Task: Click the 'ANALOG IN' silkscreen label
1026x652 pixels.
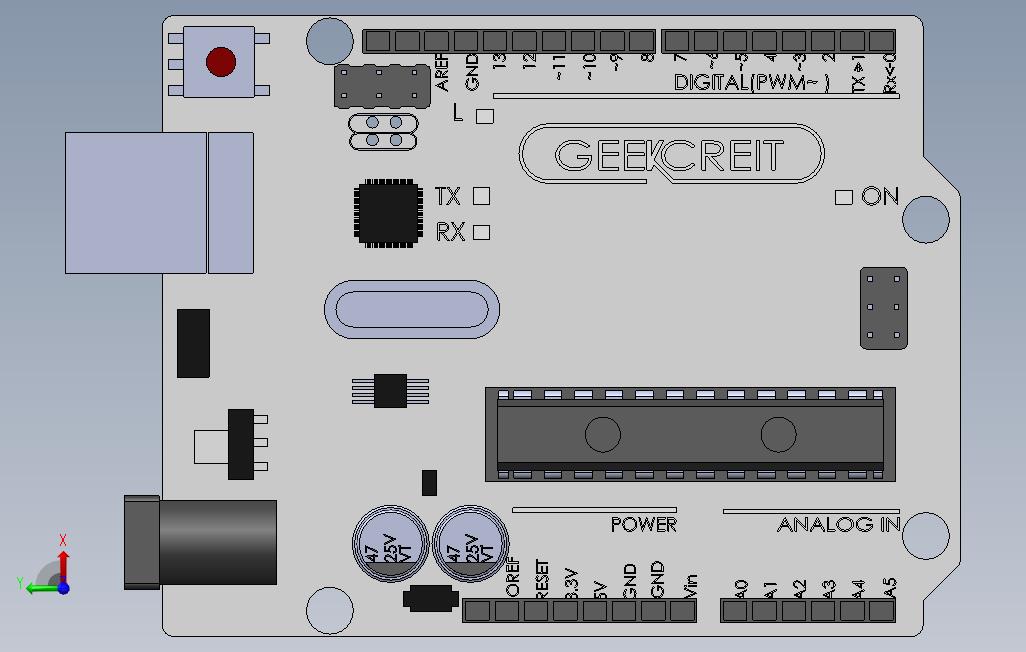Action: point(839,524)
